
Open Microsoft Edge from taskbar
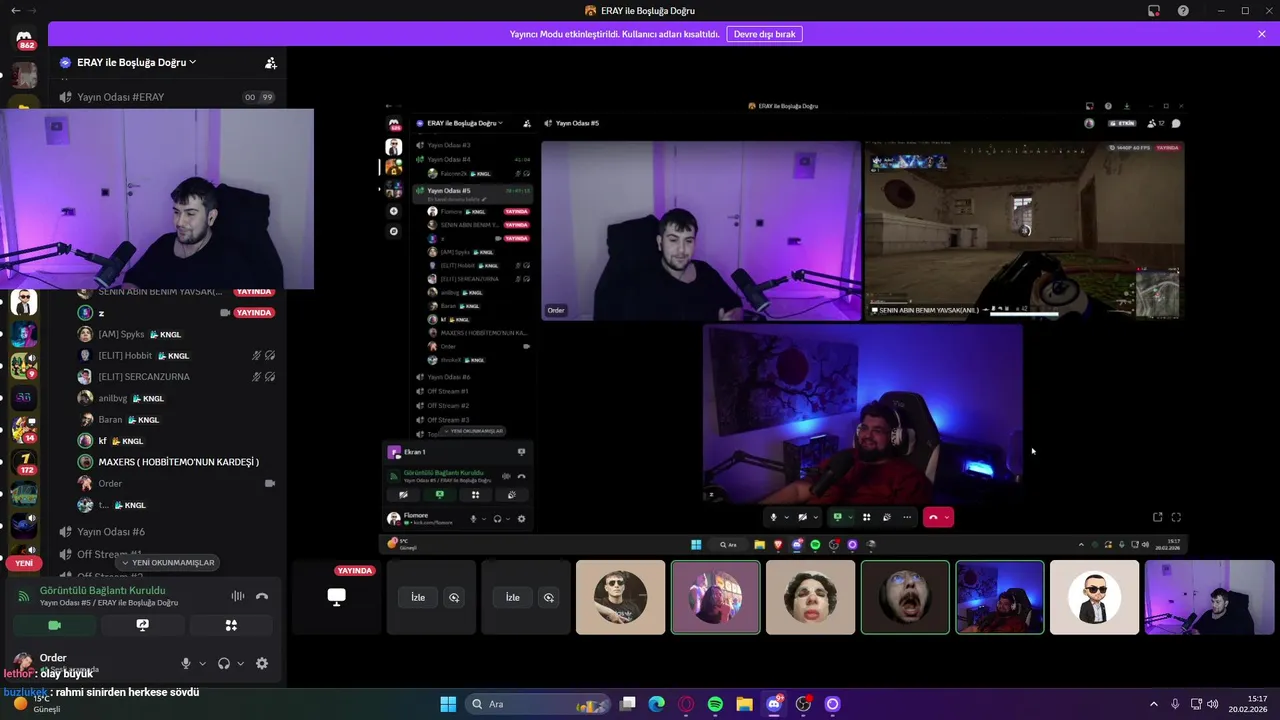coord(657,704)
